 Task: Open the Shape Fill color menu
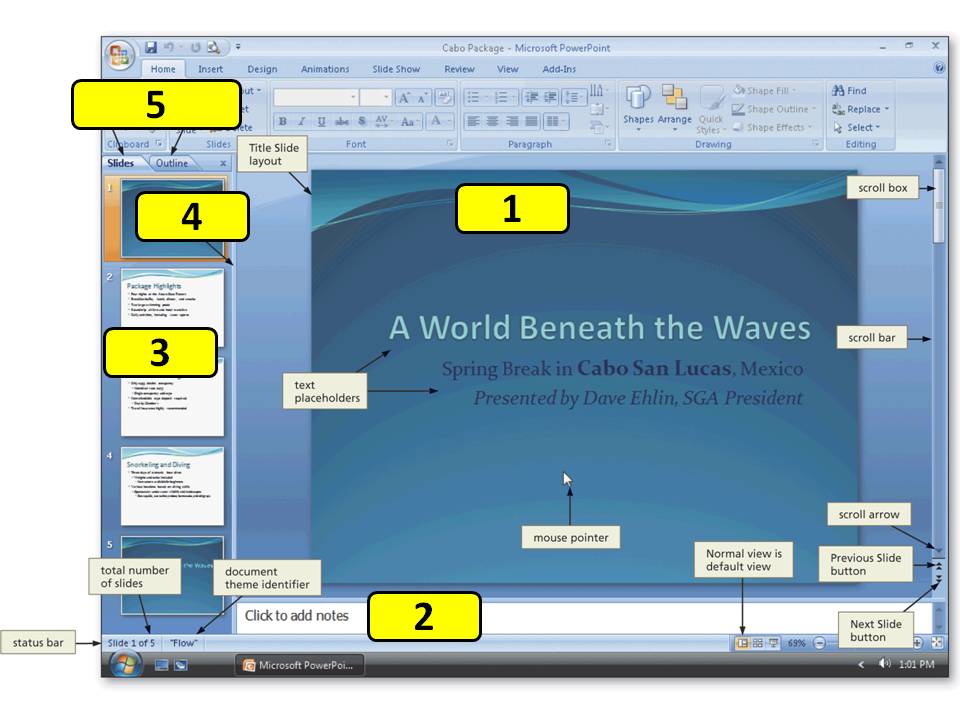tap(765, 91)
